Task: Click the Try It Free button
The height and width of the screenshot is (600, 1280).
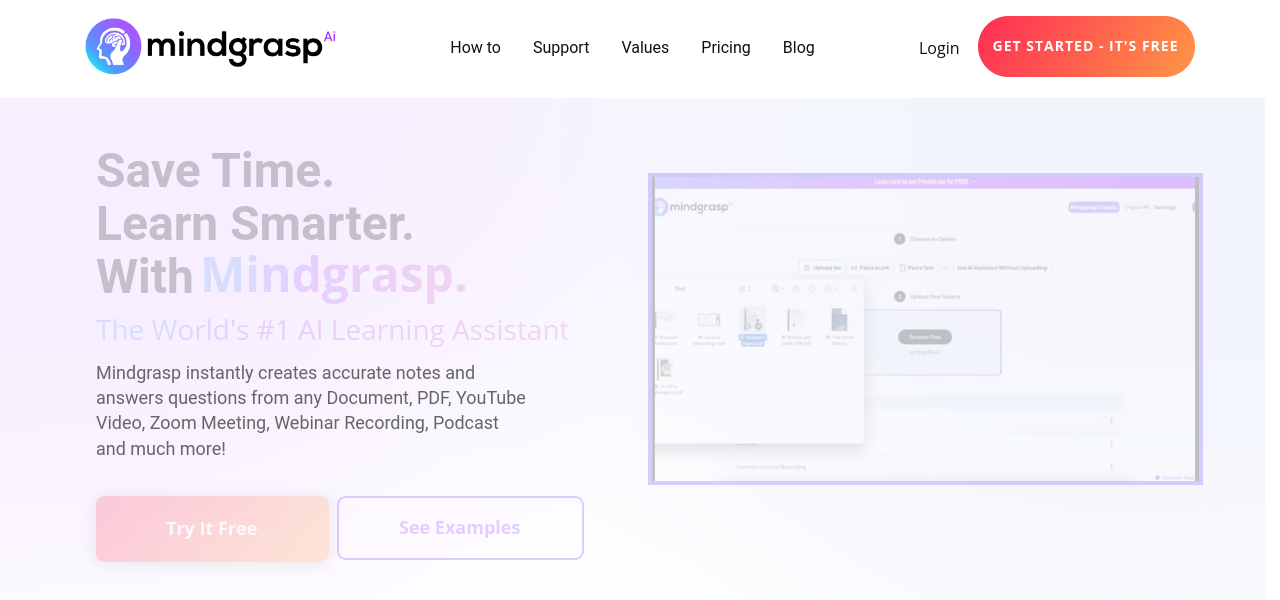Action: point(212,529)
